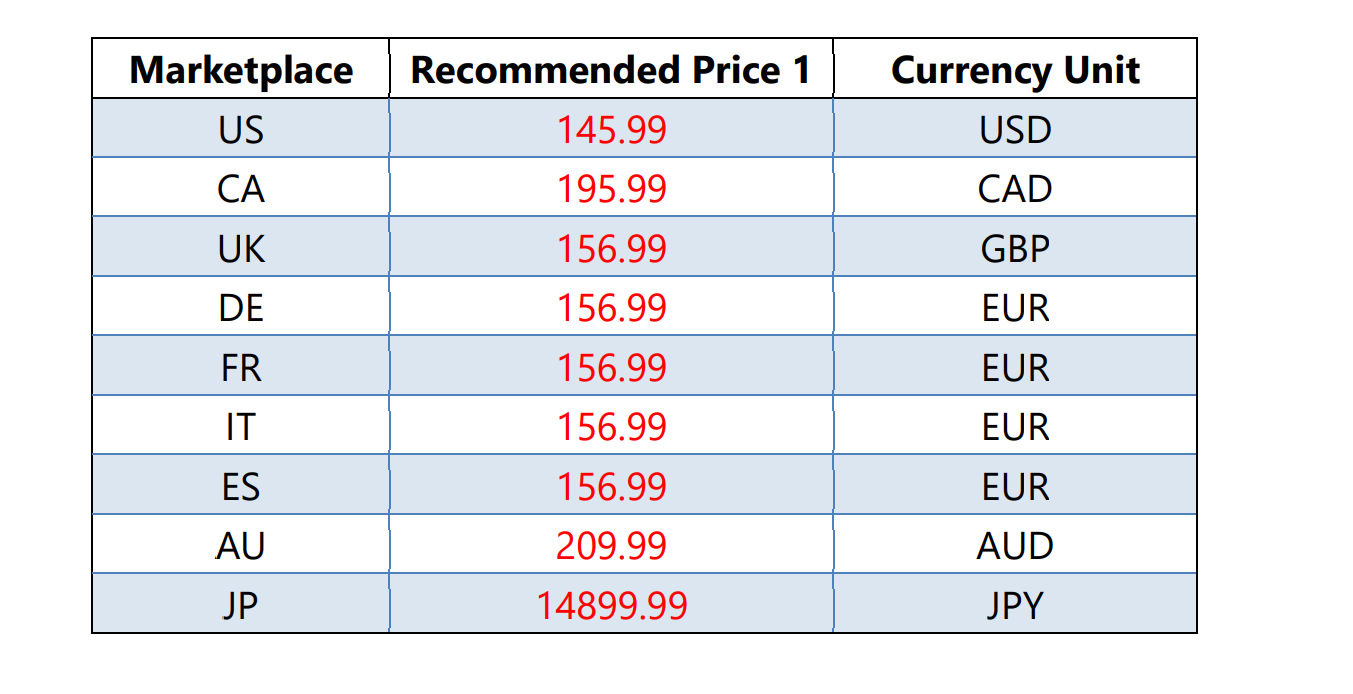Select the DE marketplace cell
This screenshot has height=694, width=1353.
[x=241, y=308]
